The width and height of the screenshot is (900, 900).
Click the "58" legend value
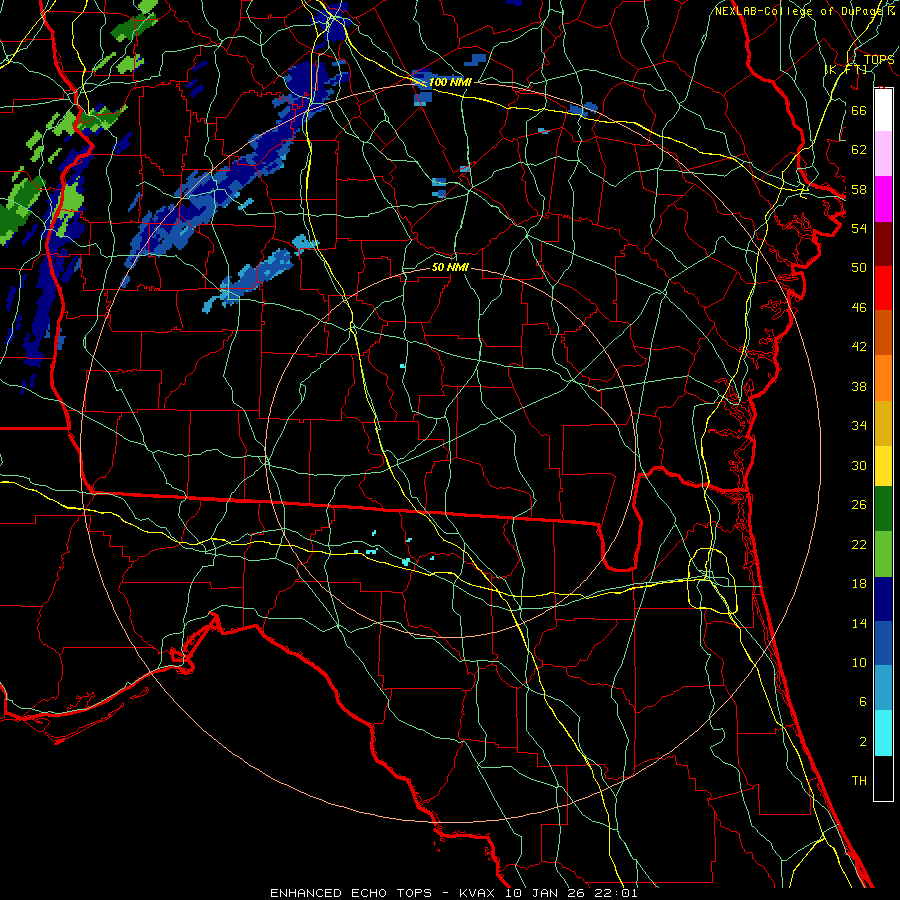tap(859, 189)
